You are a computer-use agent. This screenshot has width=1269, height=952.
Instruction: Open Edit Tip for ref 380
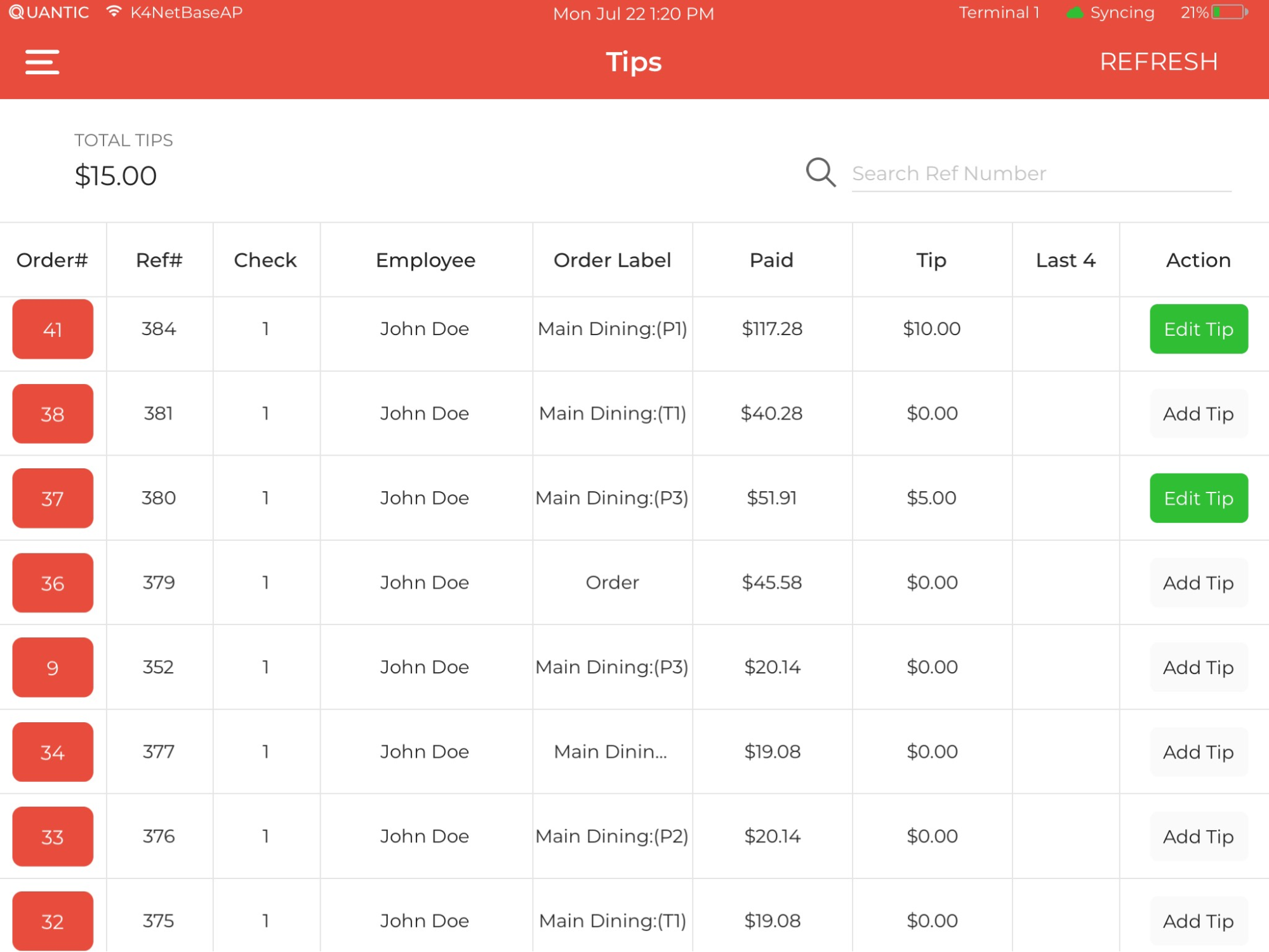coord(1197,498)
